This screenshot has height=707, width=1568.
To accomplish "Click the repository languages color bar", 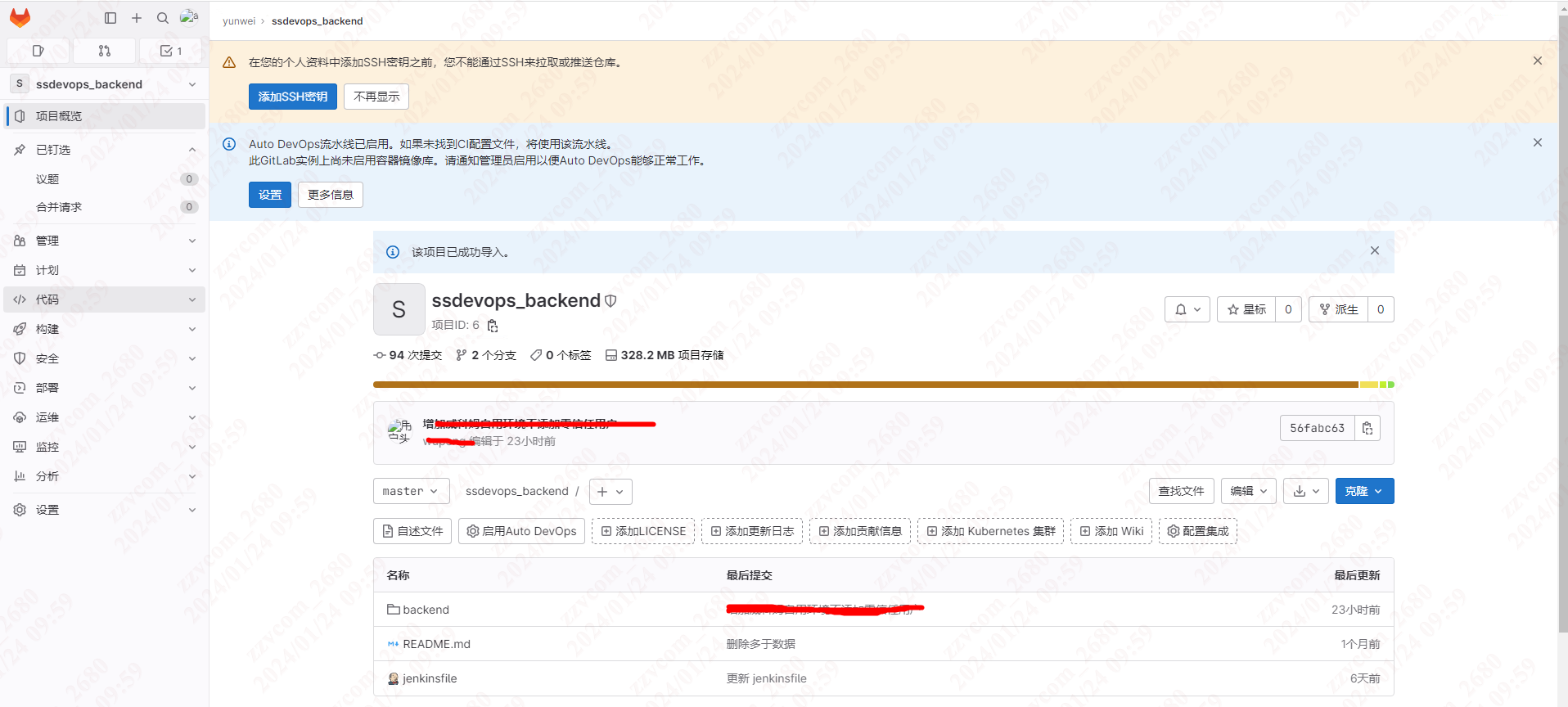I will [884, 385].
